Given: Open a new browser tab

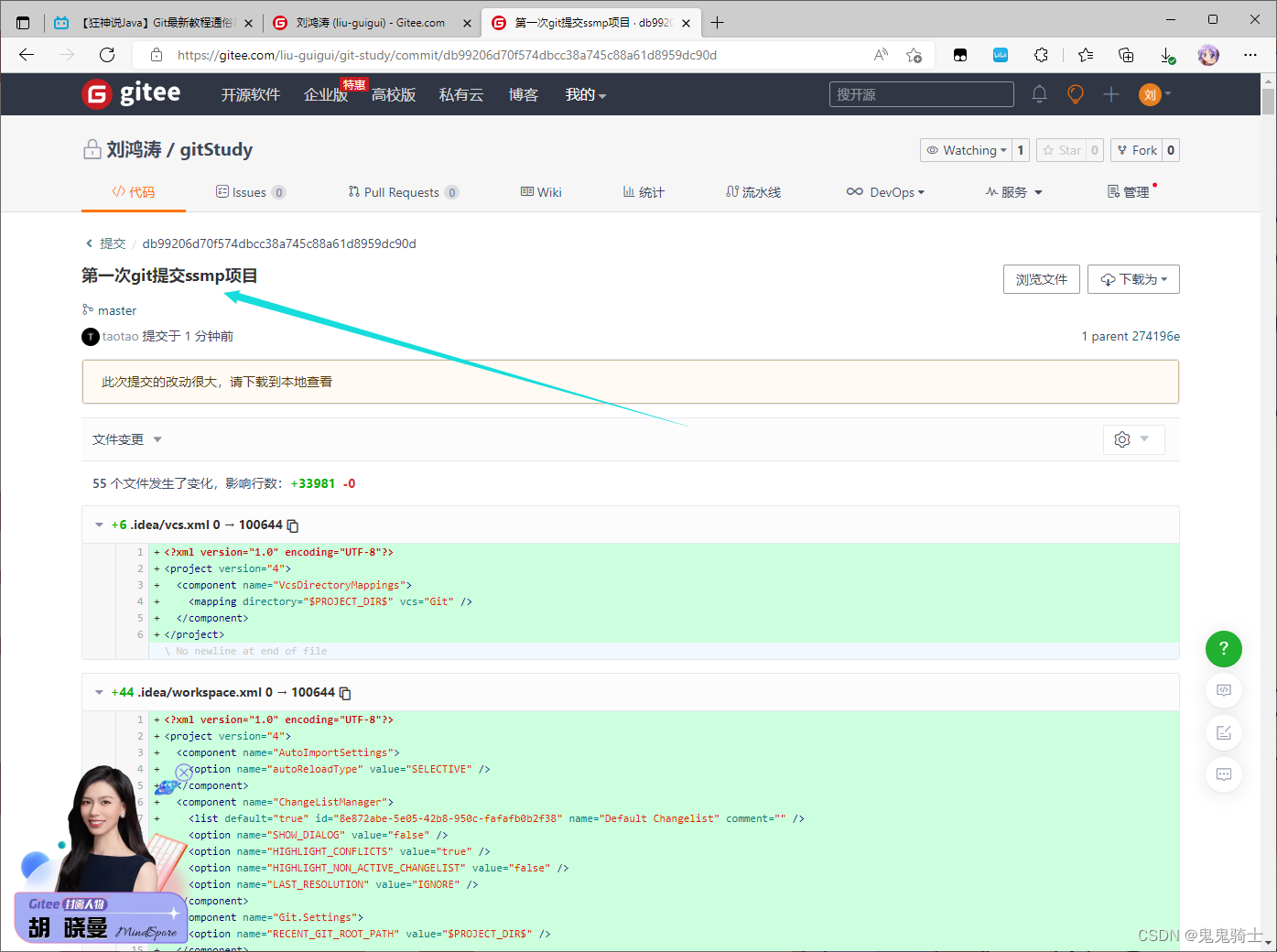Looking at the screenshot, I should pyautogui.click(x=718, y=23).
